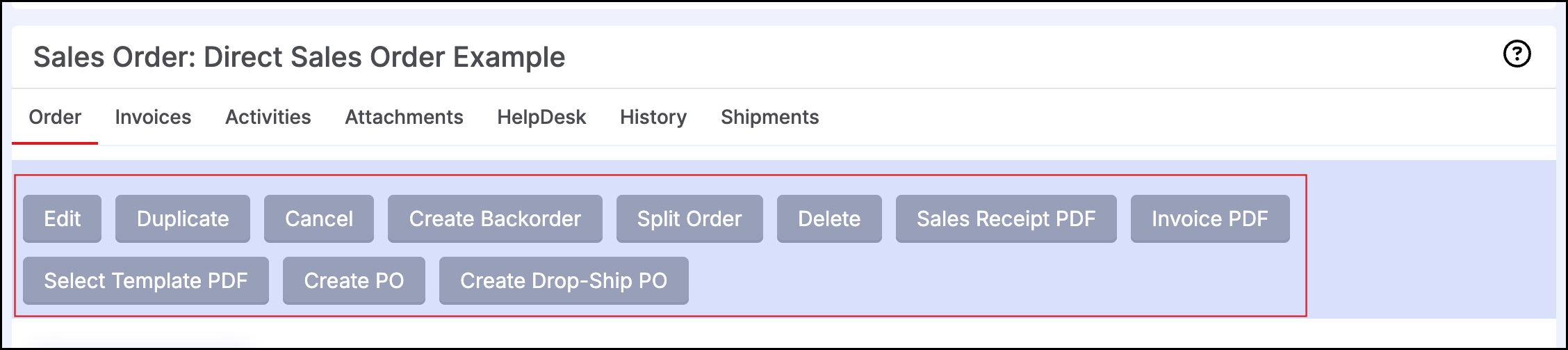Choose Split Order
1568x350 pixels.
tap(689, 218)
